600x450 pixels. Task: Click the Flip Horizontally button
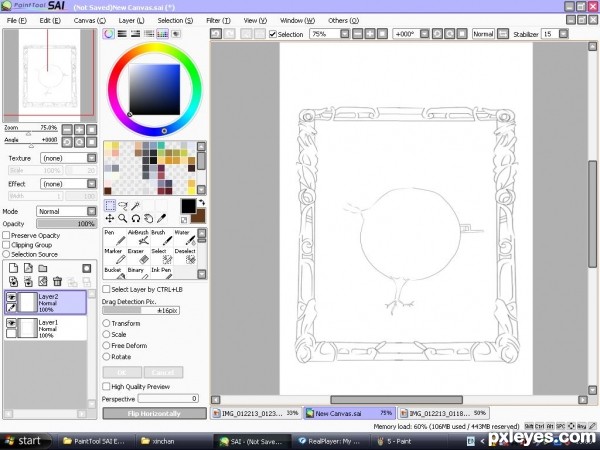click(154, 413)
